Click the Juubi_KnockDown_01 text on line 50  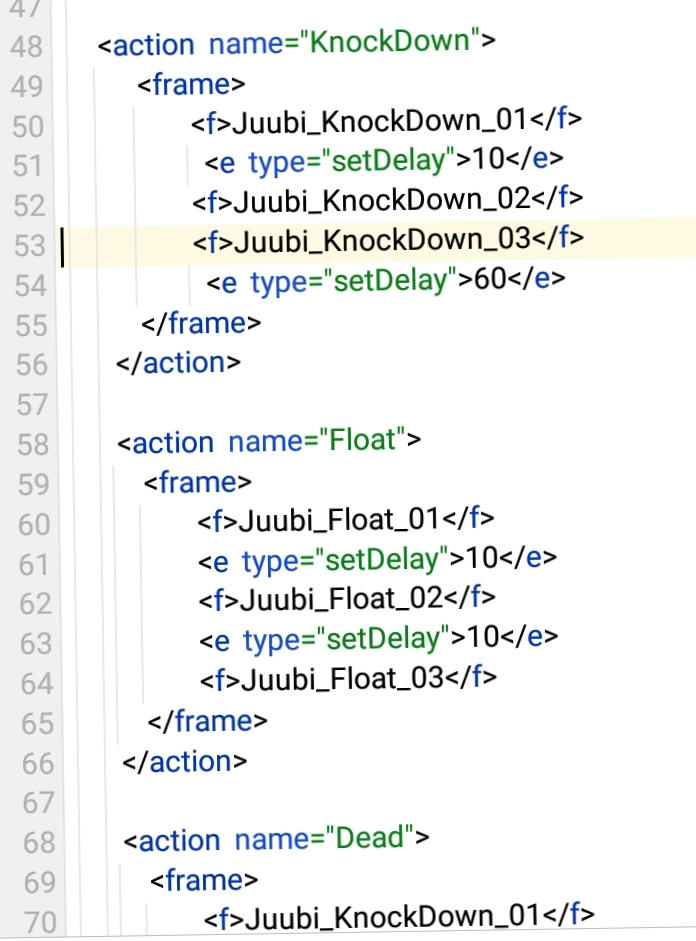(x=379, y=121)
